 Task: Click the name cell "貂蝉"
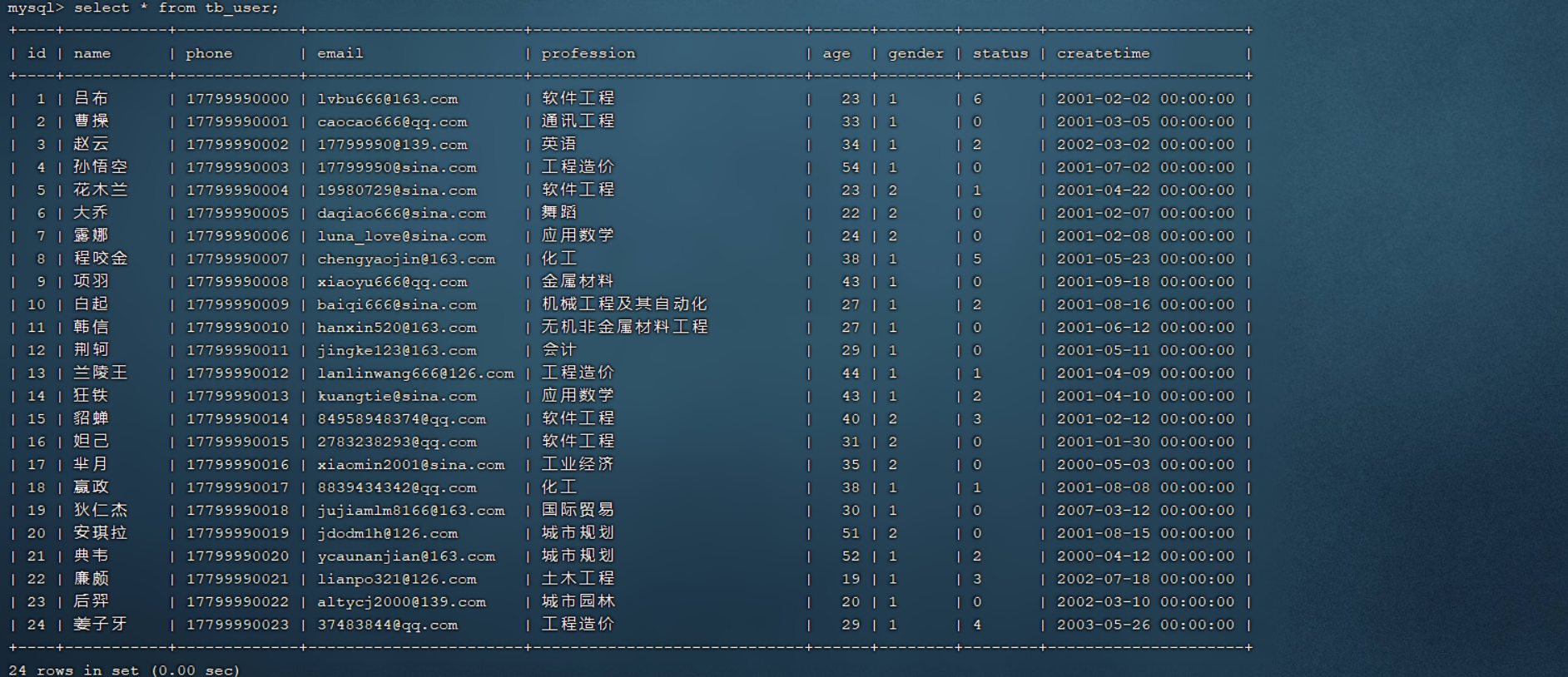(x=91, y=418)
